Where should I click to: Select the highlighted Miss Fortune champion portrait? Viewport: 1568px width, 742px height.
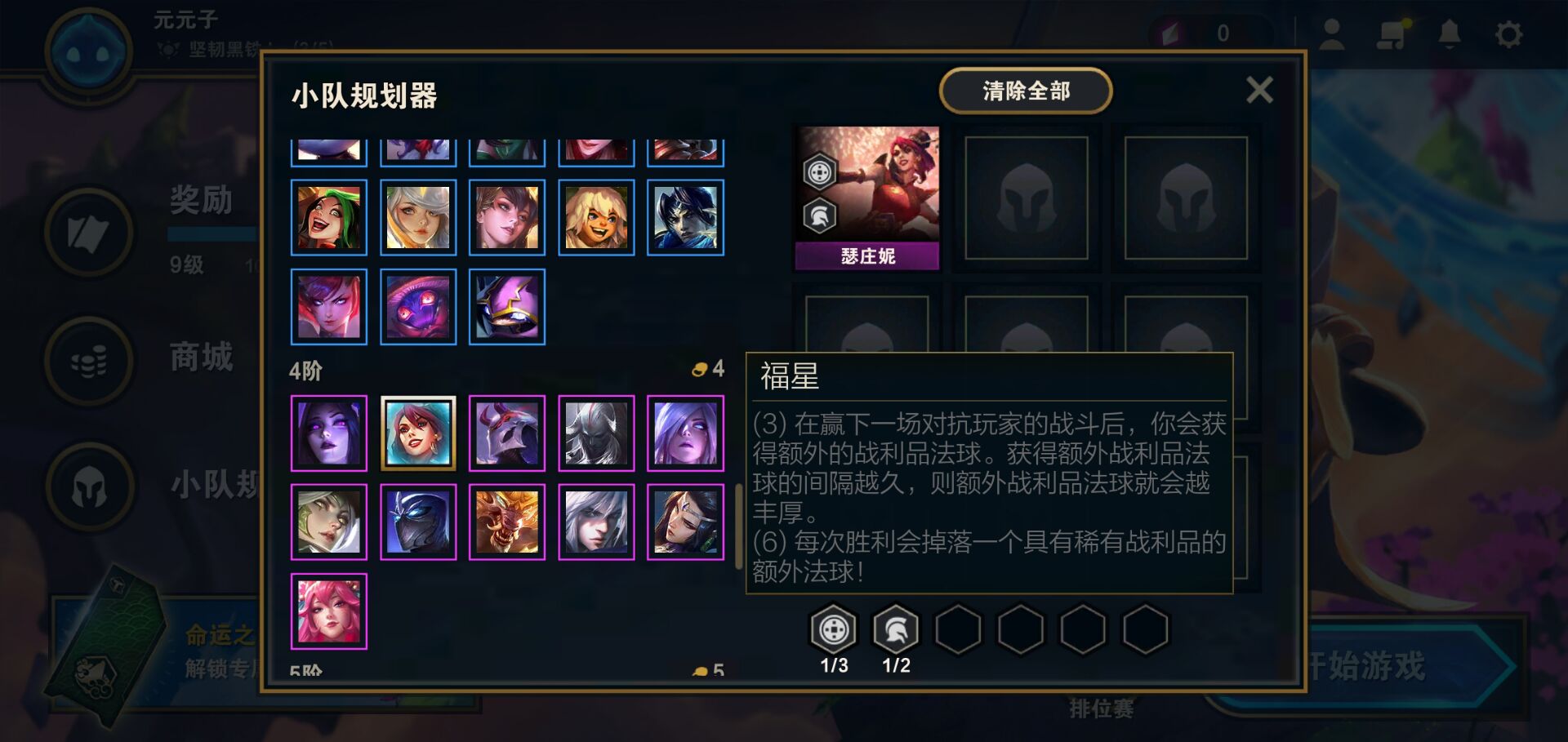418,433
